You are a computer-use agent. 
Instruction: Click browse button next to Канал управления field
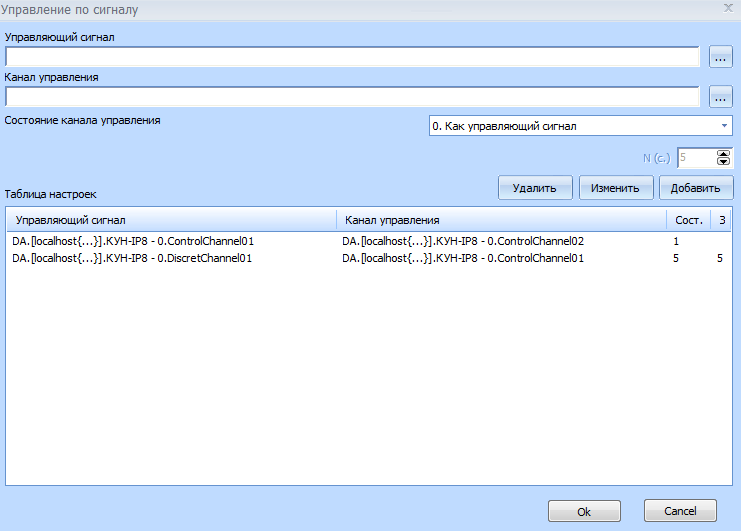point(721,97)
